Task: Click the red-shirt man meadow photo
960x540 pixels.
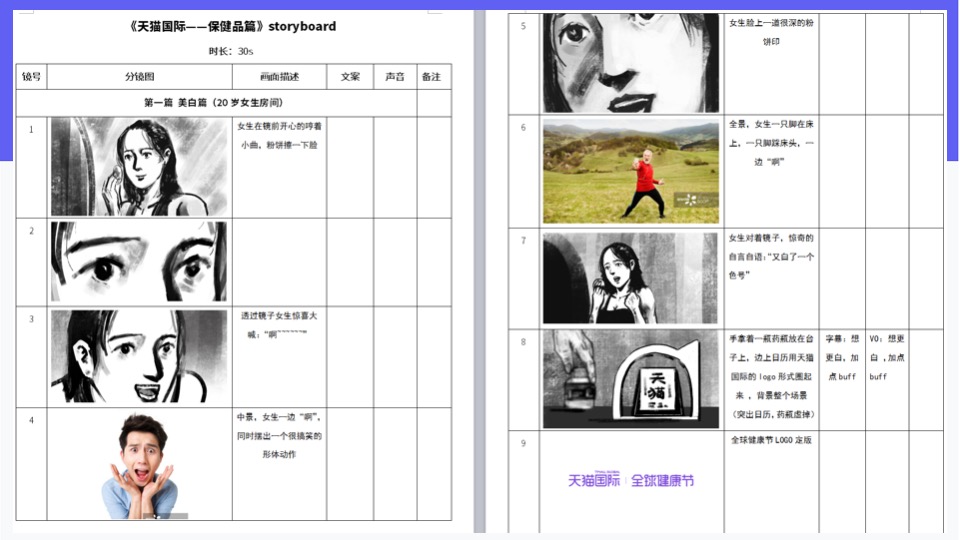Action: coord(630,172)
